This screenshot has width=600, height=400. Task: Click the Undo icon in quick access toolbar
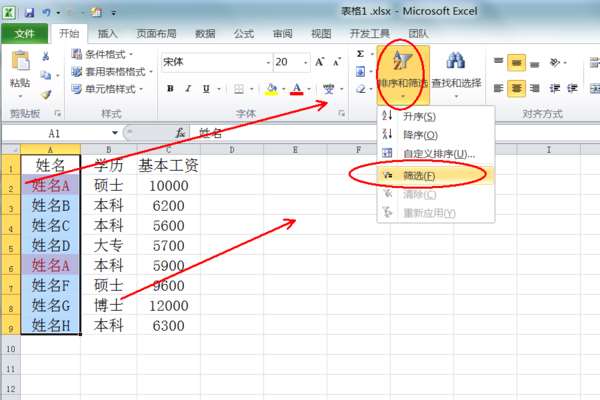coord(47,13)
